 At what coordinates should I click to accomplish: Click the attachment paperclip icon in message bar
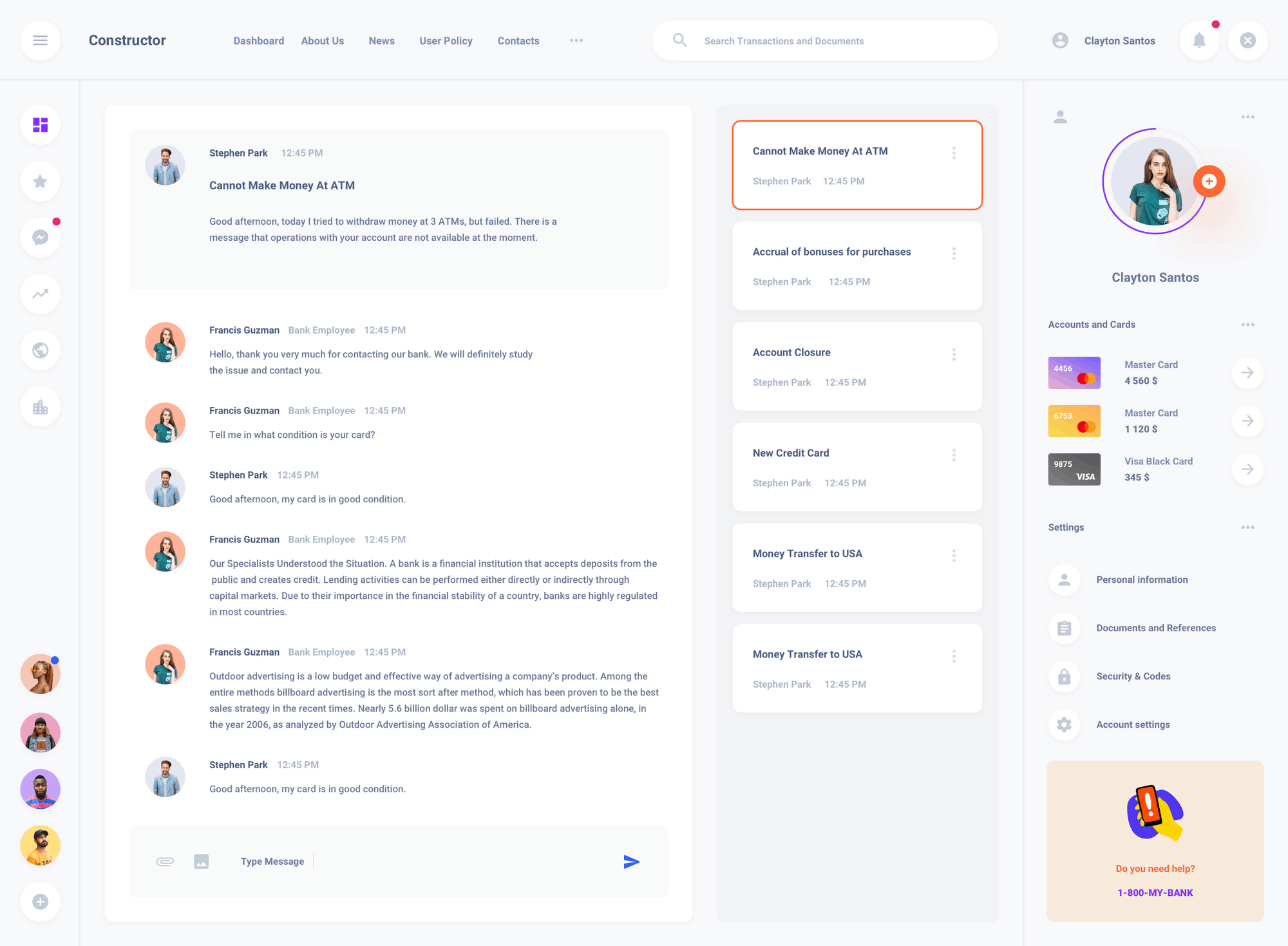(165, 861)
